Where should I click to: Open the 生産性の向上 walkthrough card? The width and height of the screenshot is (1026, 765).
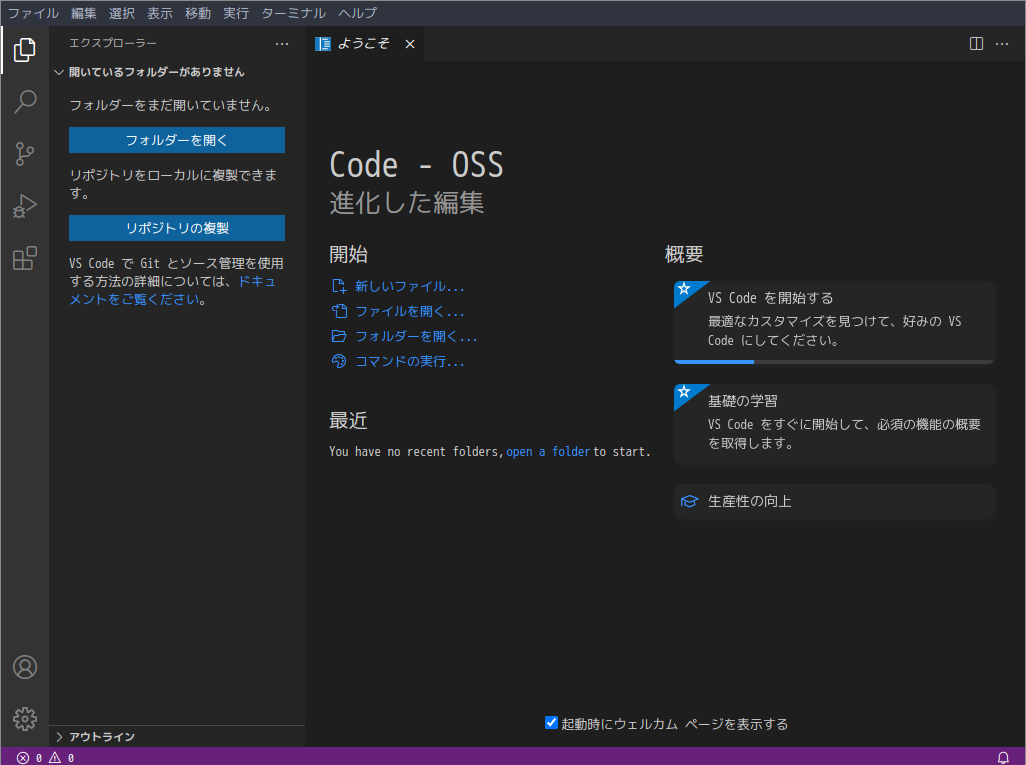coord(834,501)
